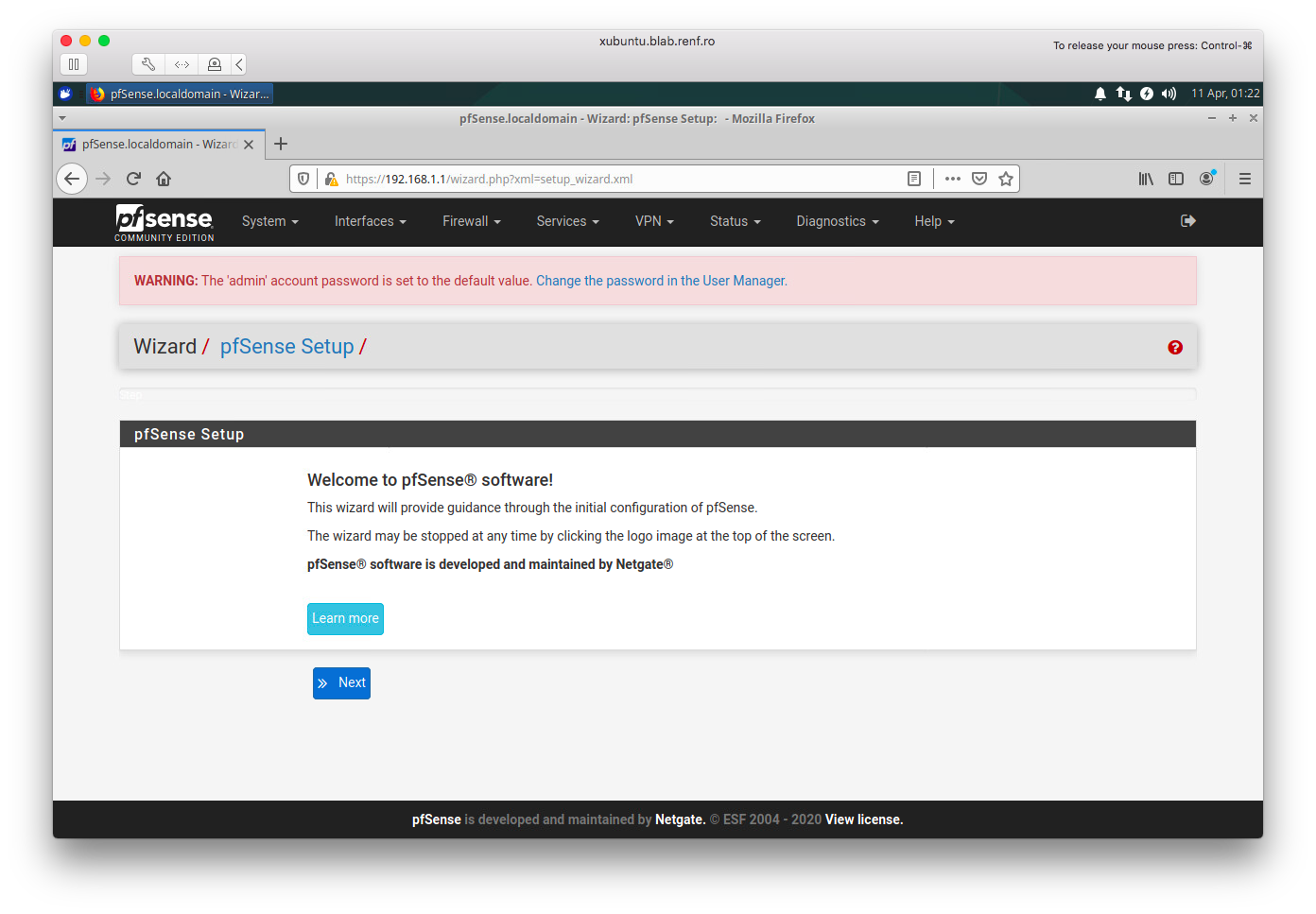Click the logout icon in pfSense navbar
Viewport: 1316px width, 914px height.
point(1188,221)
